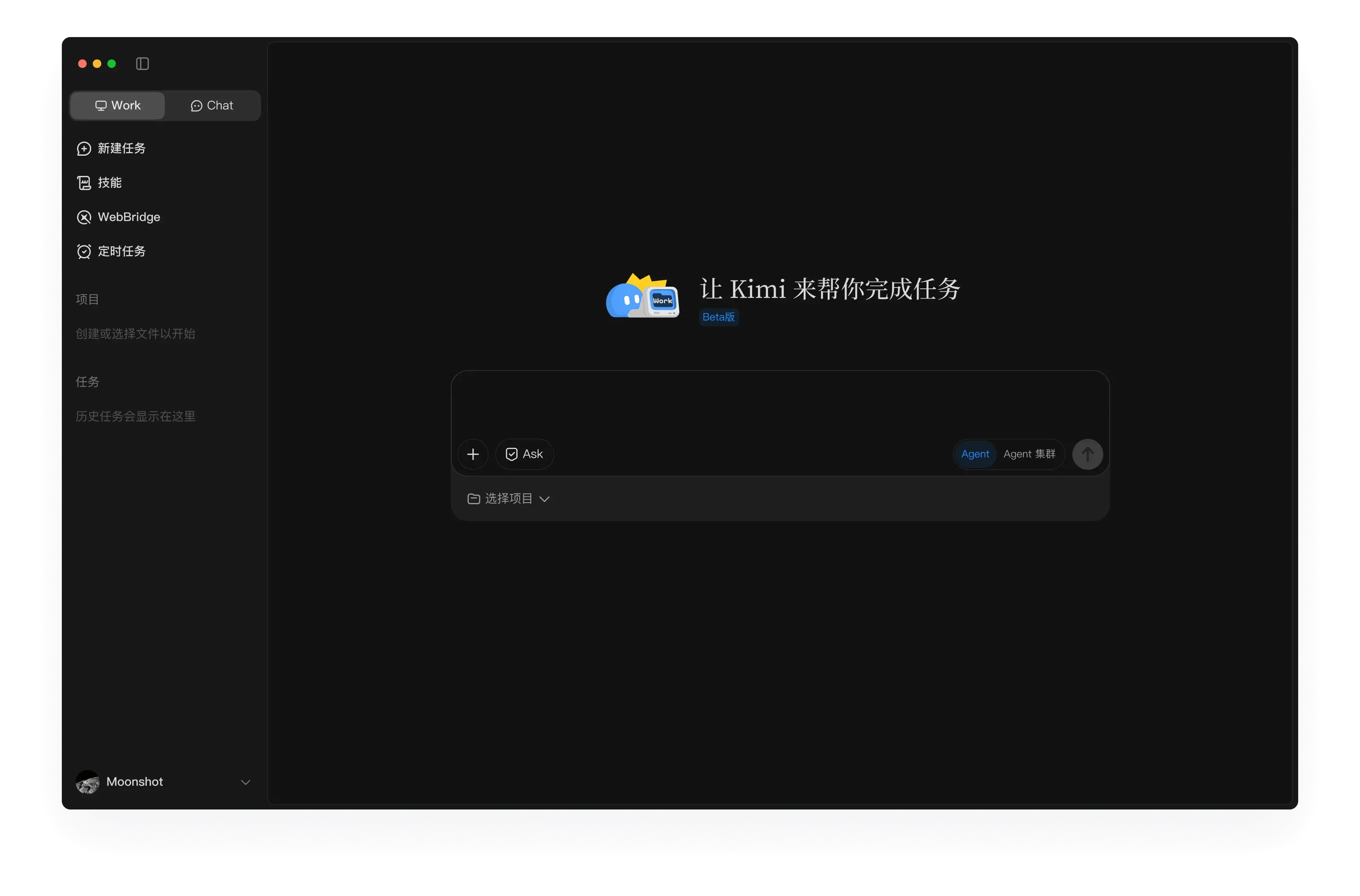Close the window with red button
This screenshot has width=1360, height=896.
coord(82,63)
